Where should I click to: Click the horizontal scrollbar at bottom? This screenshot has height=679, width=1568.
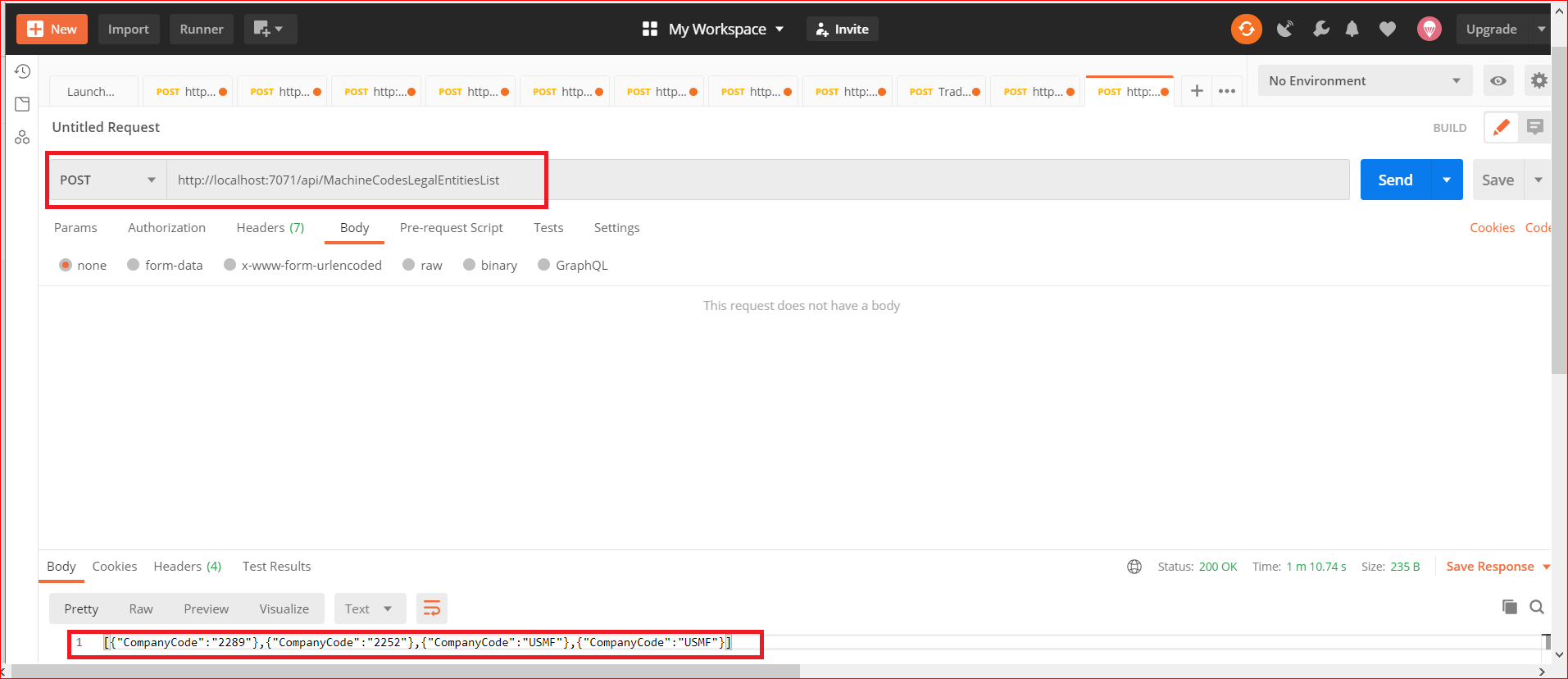pyautogui.click(x=406, y=671)
